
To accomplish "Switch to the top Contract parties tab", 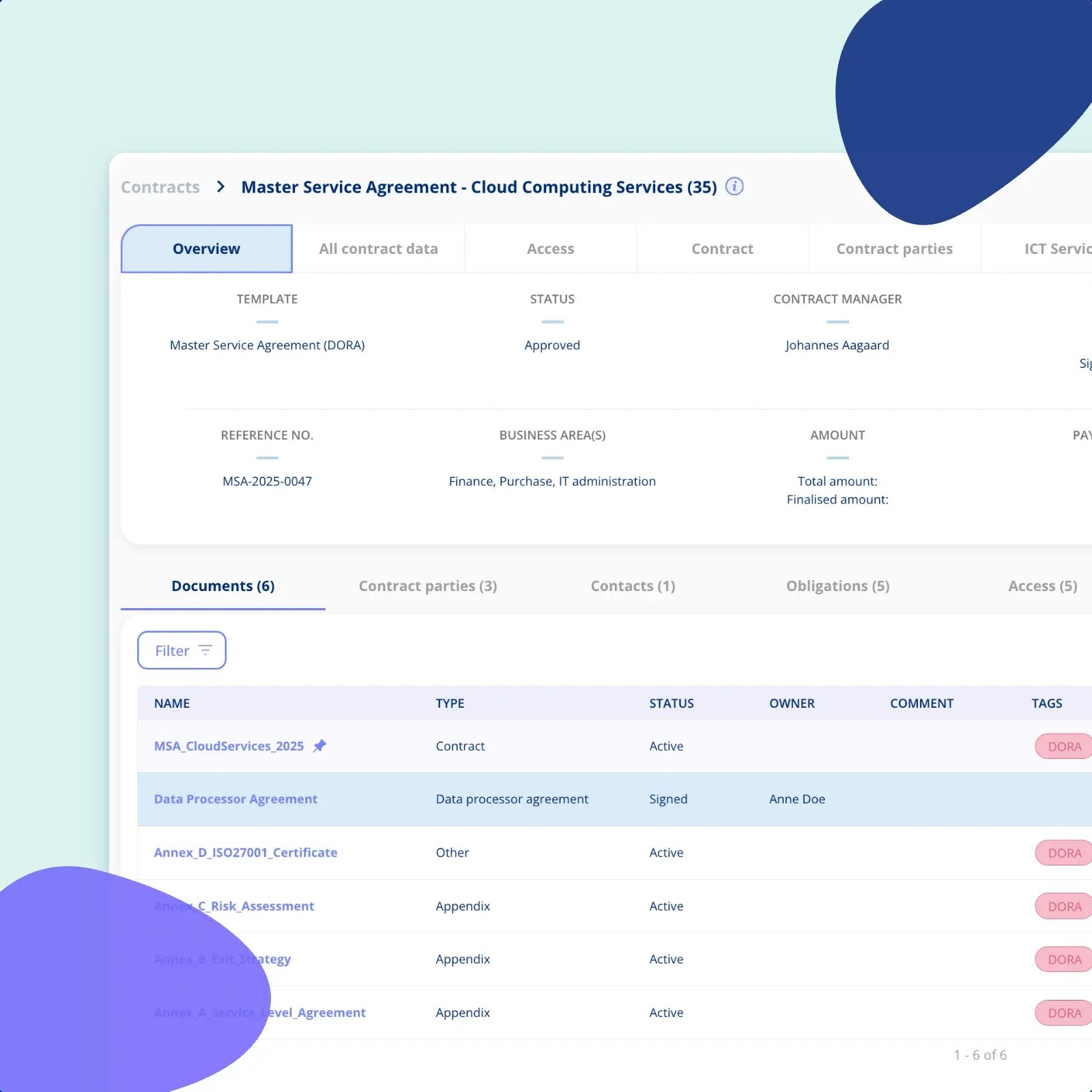I will coord(895,248).
